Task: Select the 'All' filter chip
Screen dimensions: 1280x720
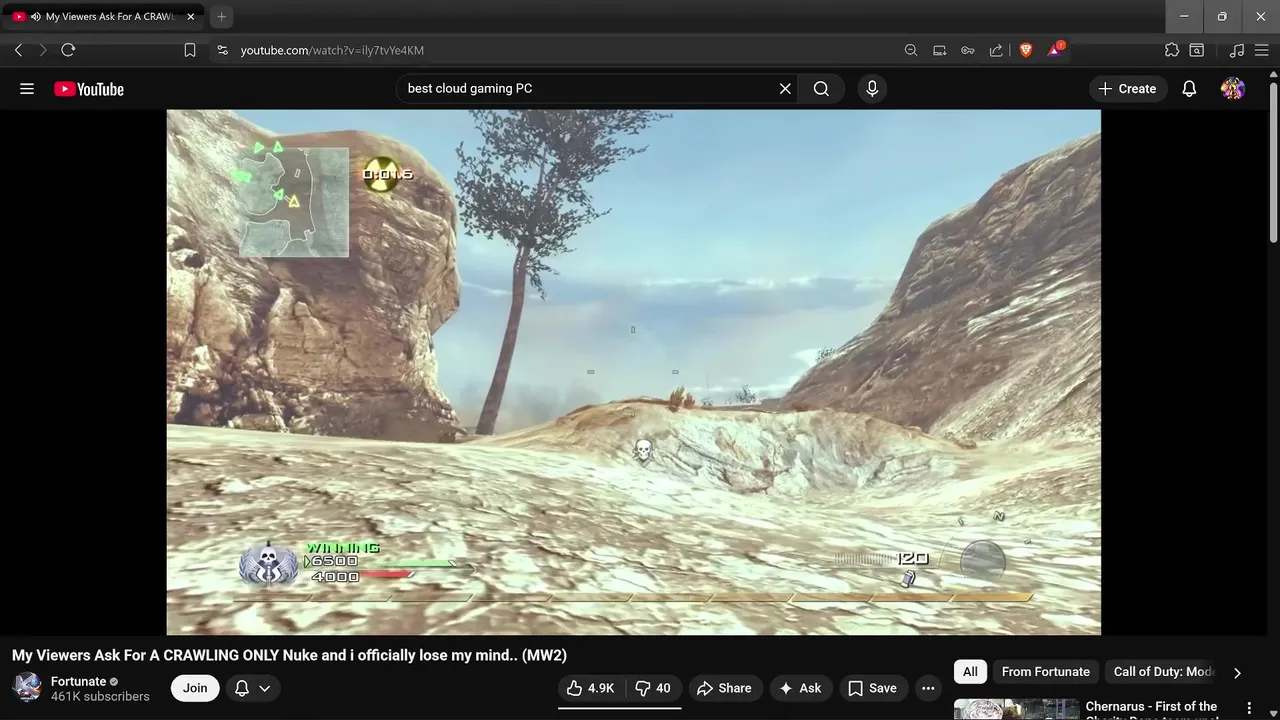Action: [970, 672]
